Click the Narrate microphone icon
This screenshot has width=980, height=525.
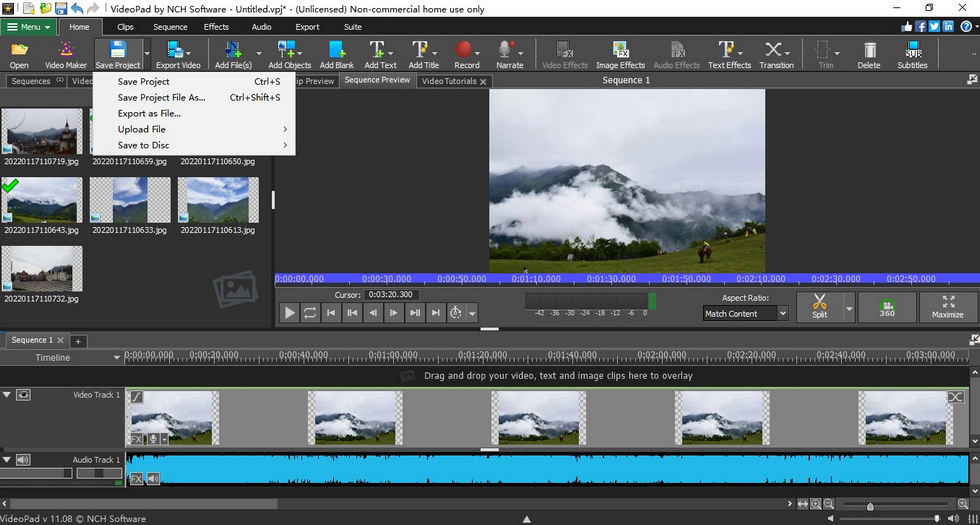[x=505, y=50]
